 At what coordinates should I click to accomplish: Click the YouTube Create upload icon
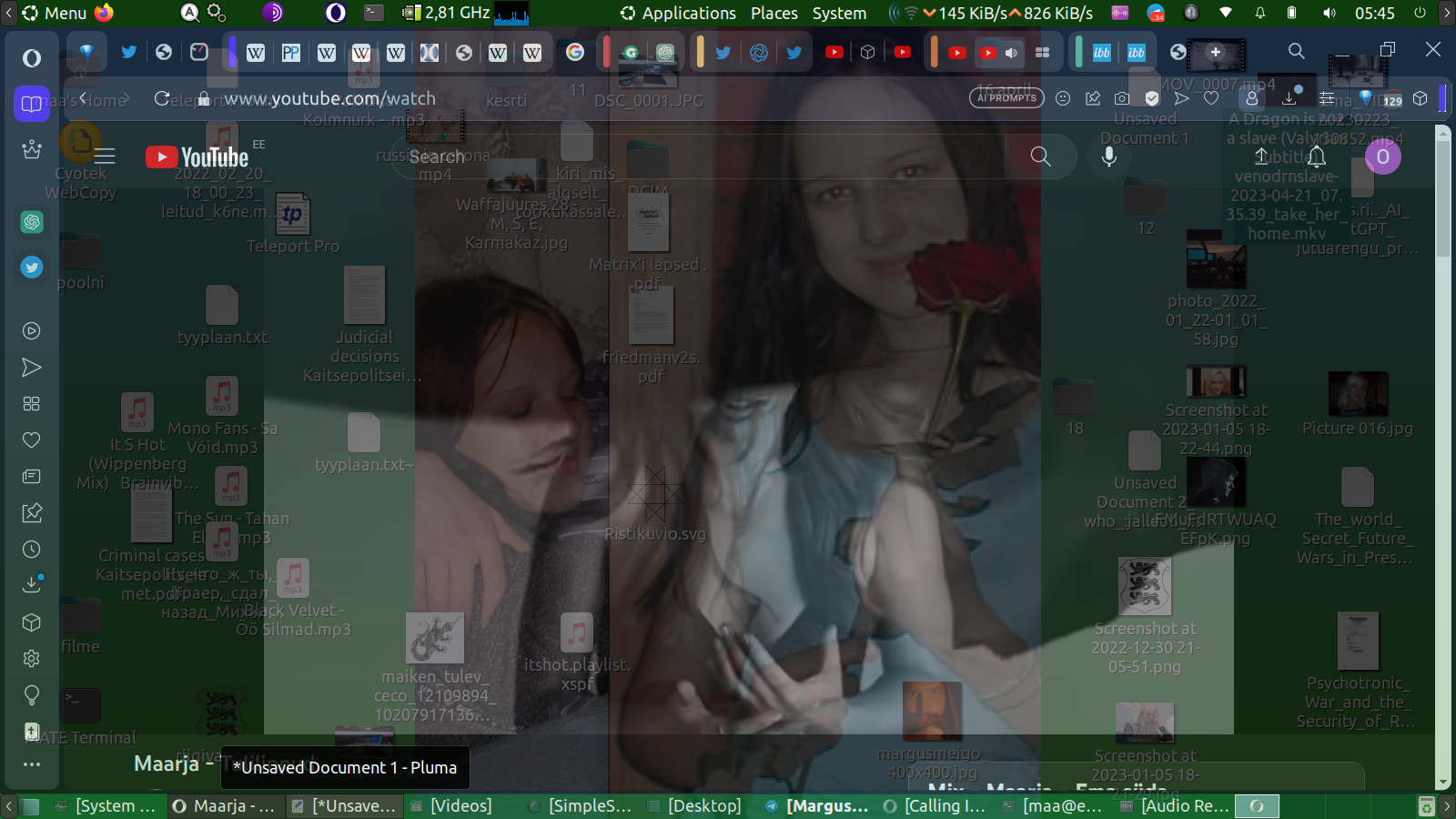1261,157
